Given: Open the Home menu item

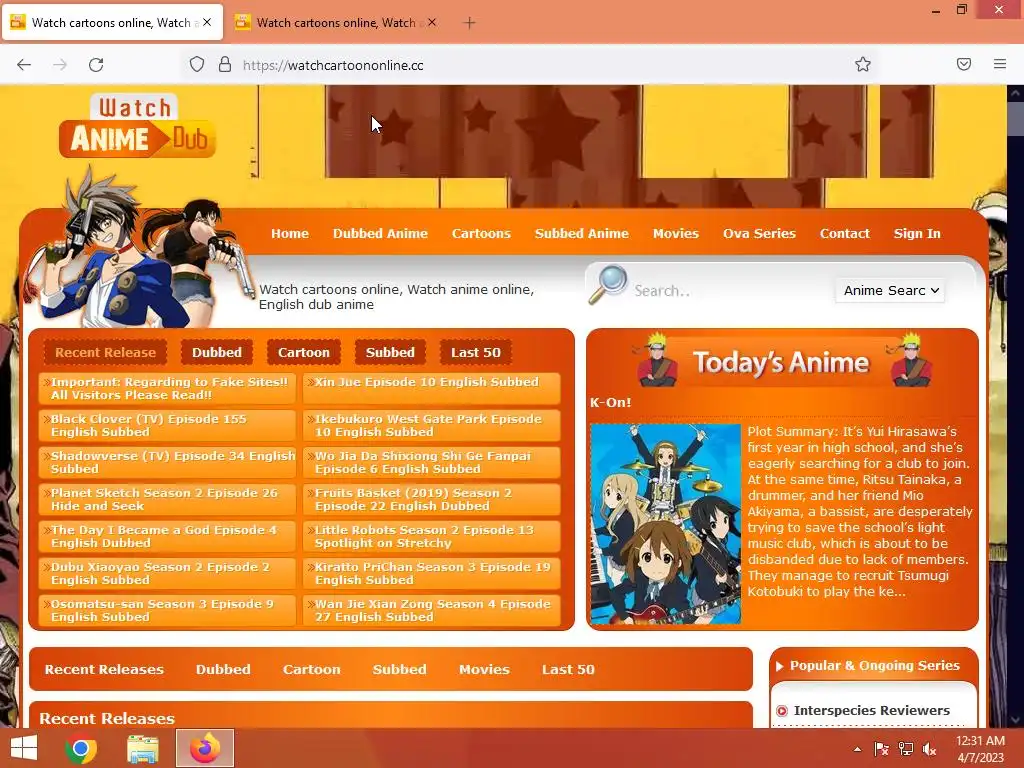Looking at the screenshot, I should click(290, 233).
